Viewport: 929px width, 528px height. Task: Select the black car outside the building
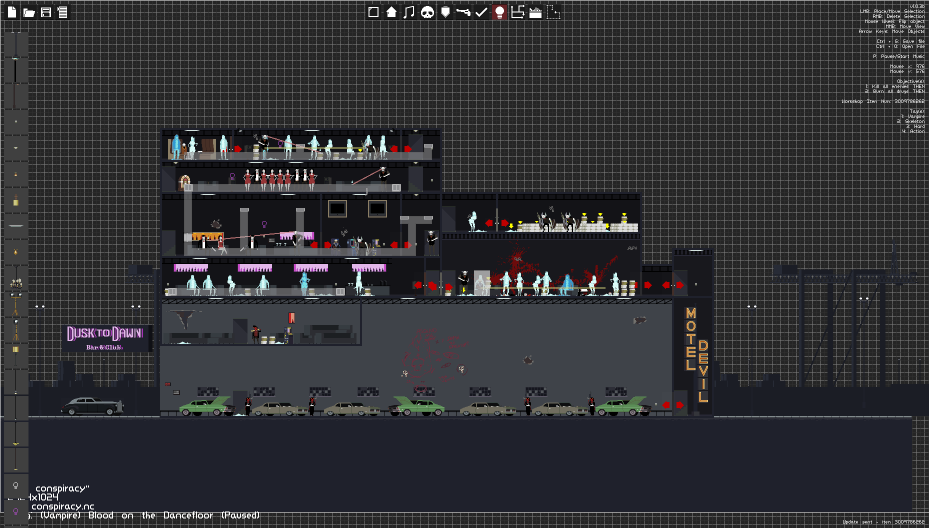(92, 406)
